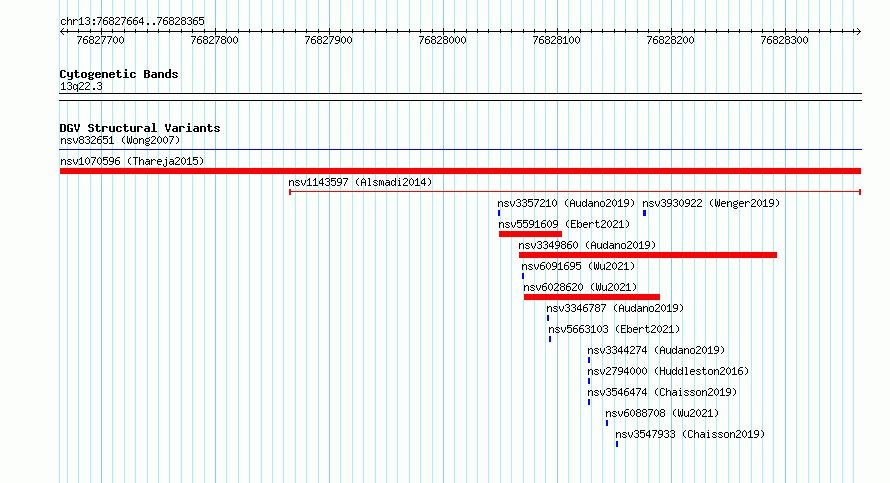Click the blue marker under nsv3357210

(499, 213)
